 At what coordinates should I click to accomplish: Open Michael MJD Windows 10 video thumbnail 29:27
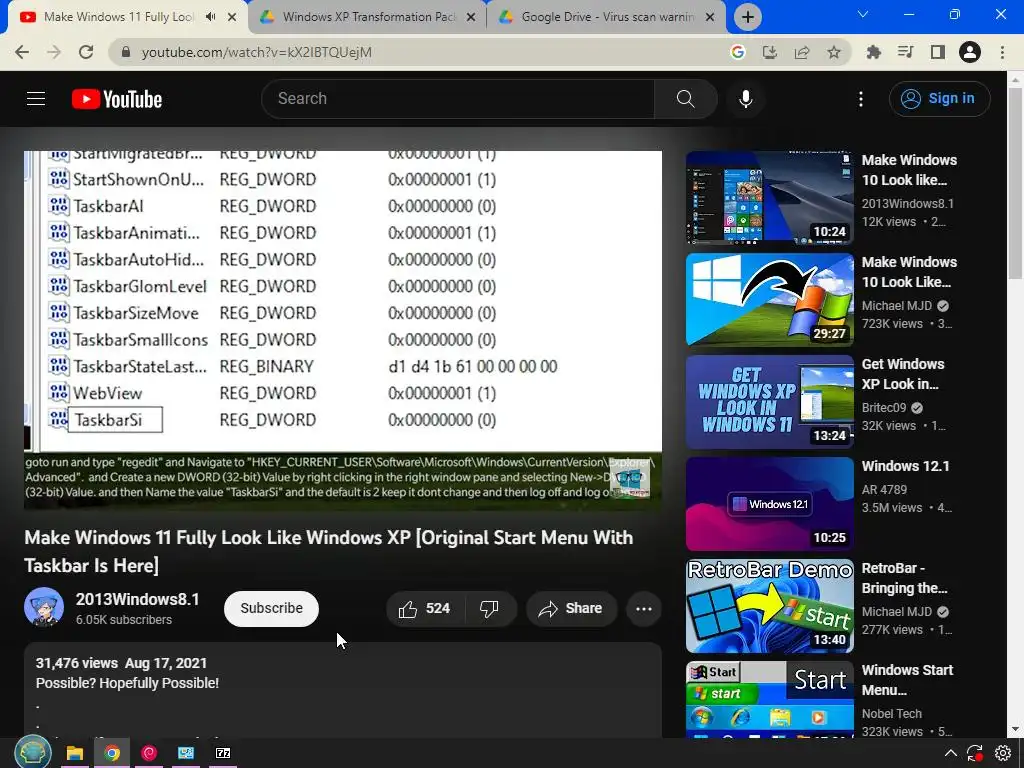click(770, 300)
